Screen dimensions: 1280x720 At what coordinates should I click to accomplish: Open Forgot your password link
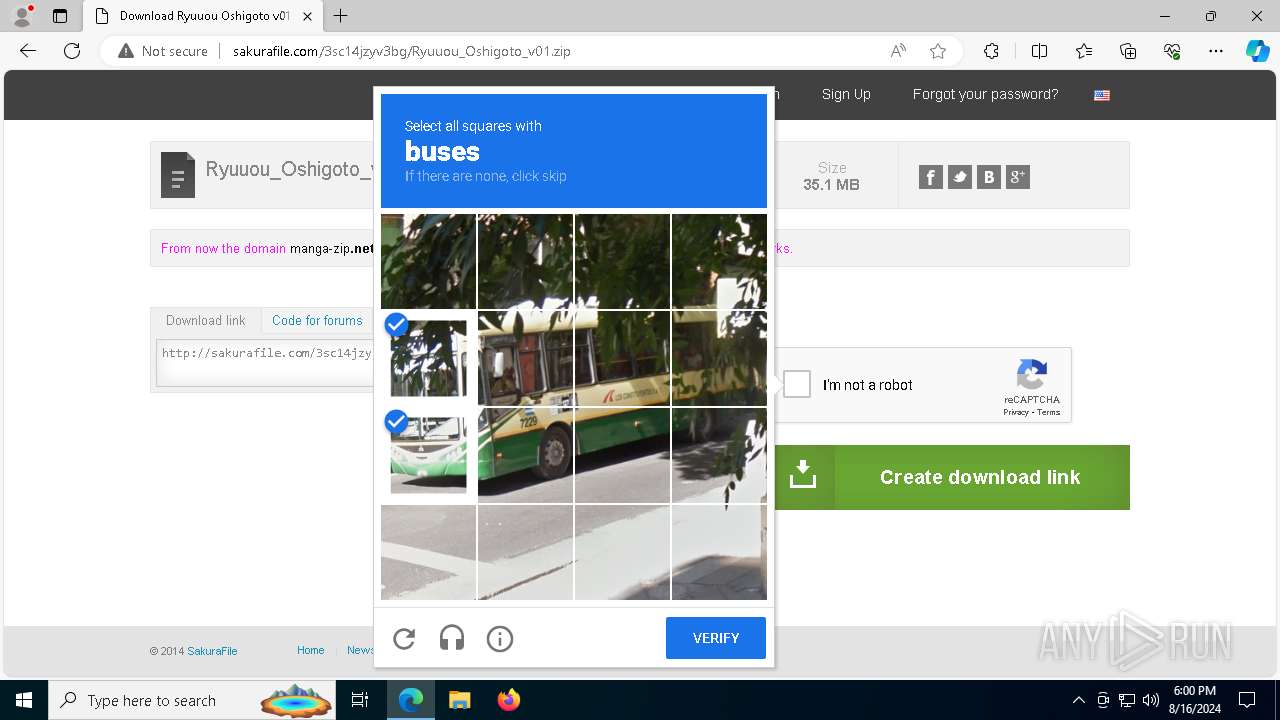985,94
